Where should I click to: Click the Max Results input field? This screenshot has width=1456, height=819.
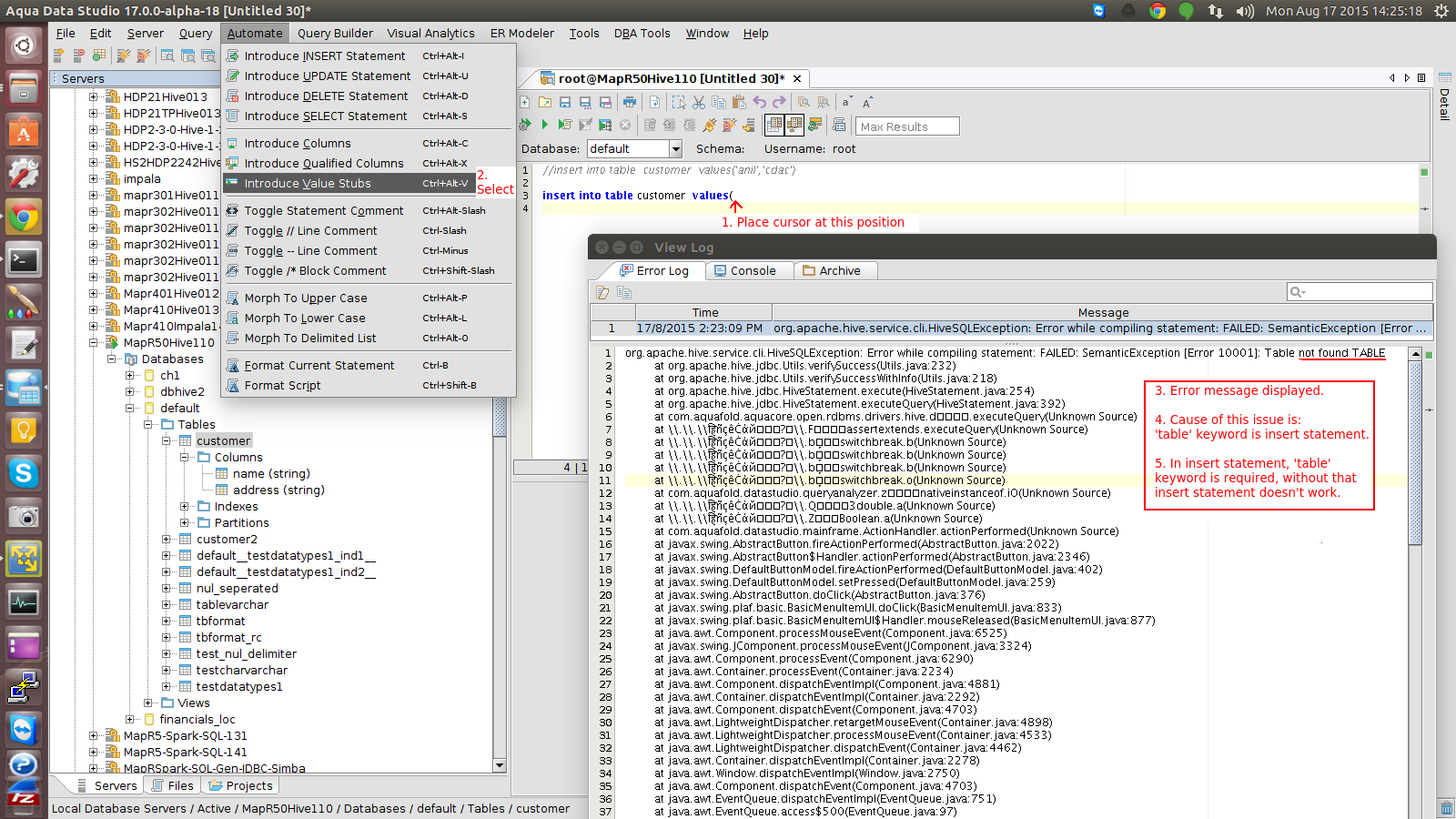pyautogui.click(x=907, y=126)
